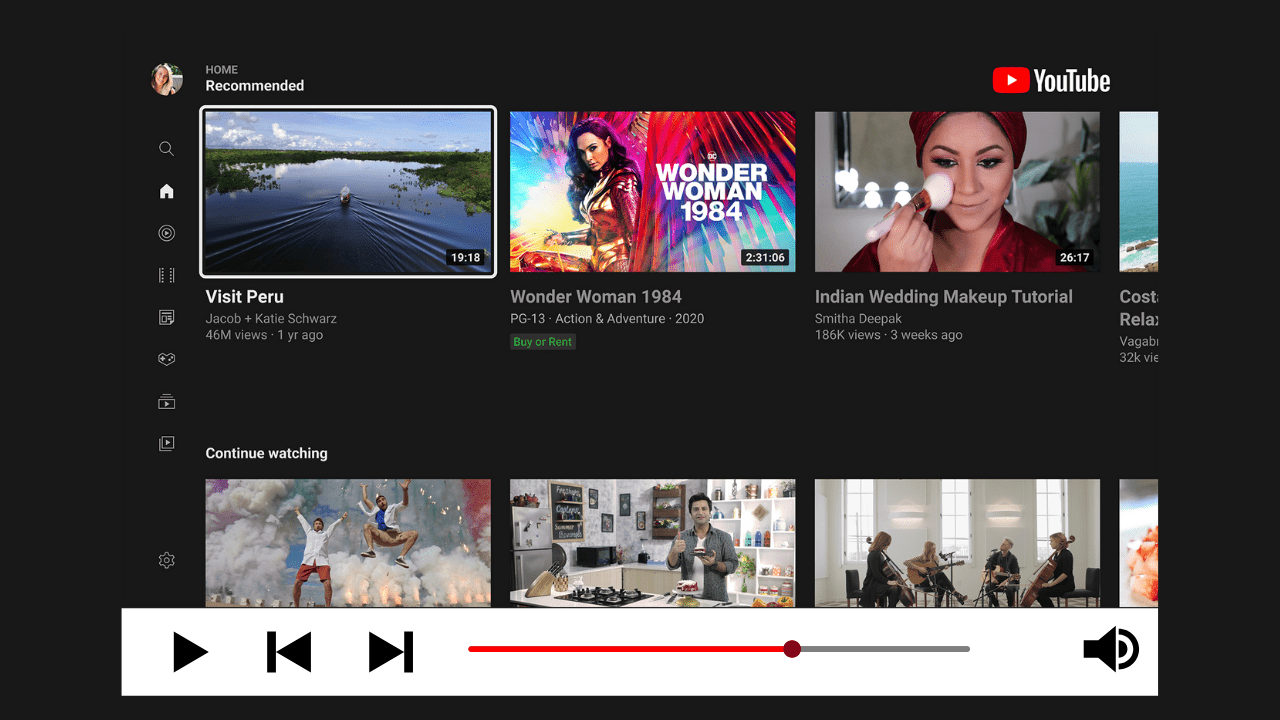Viewport: 1280px width, 720px height.
Task: Open the Settings gear icon
Action: (x=166, y=561)
